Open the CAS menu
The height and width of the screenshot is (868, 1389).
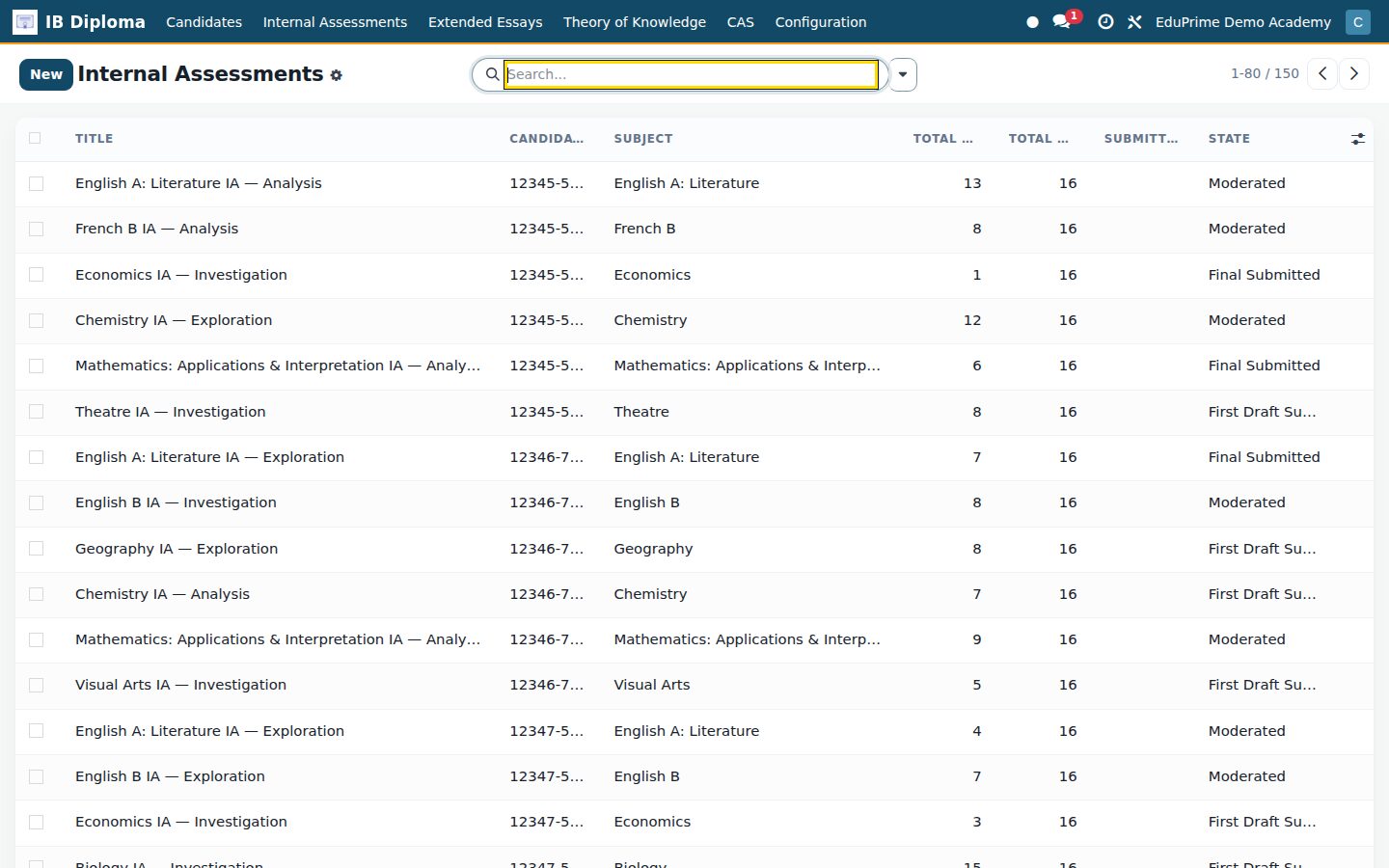point(741,21)
